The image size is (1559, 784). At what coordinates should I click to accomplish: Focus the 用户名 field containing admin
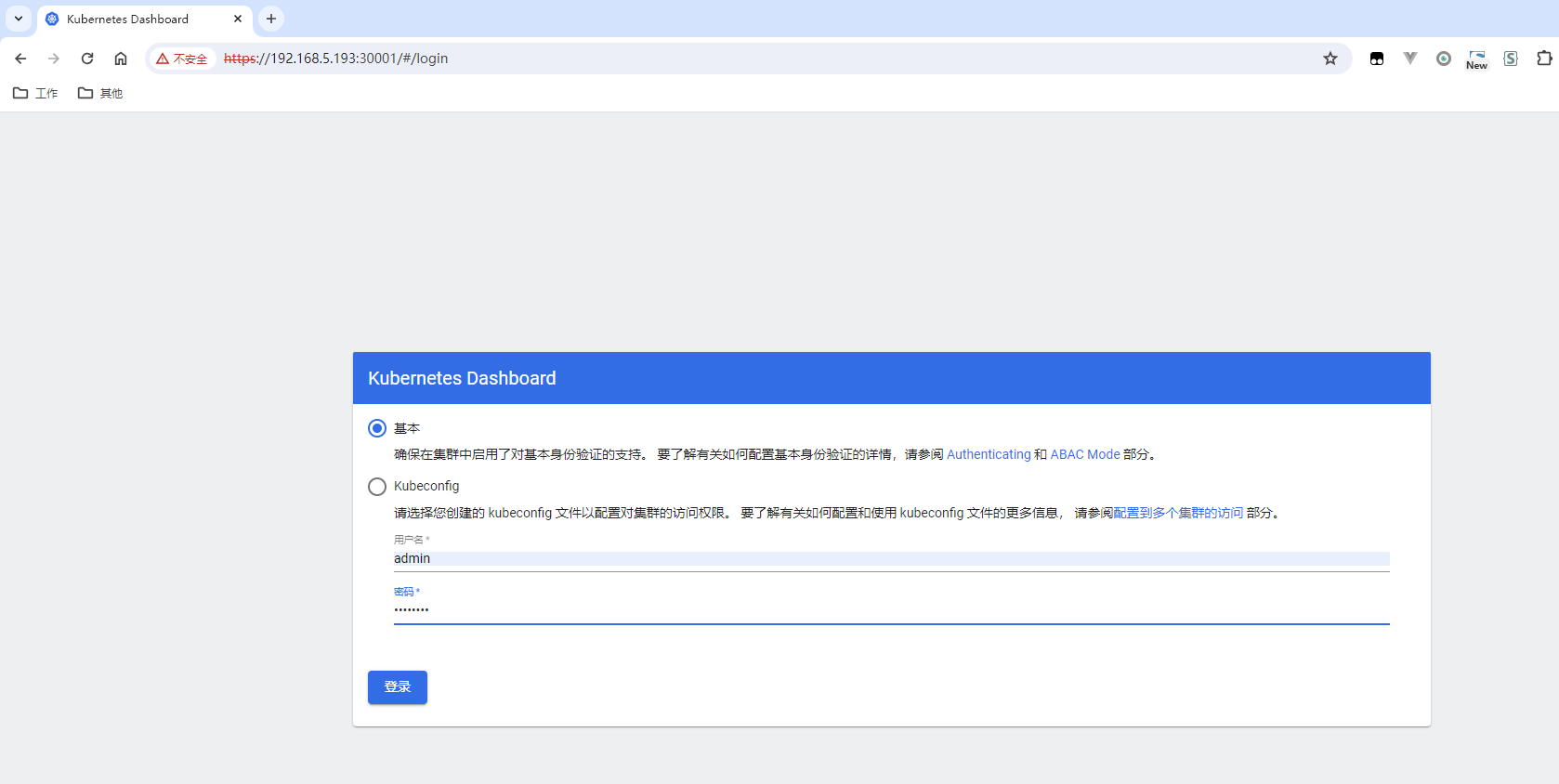(x=892, y=558)
